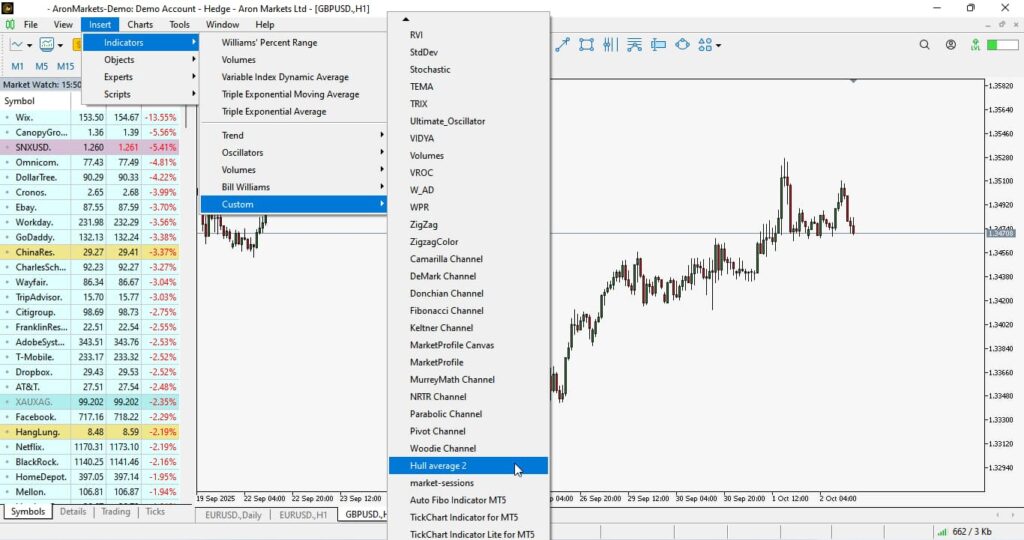Click the trendline drawing tool icon
This screenshot has height=540, width=1024.
563,45
